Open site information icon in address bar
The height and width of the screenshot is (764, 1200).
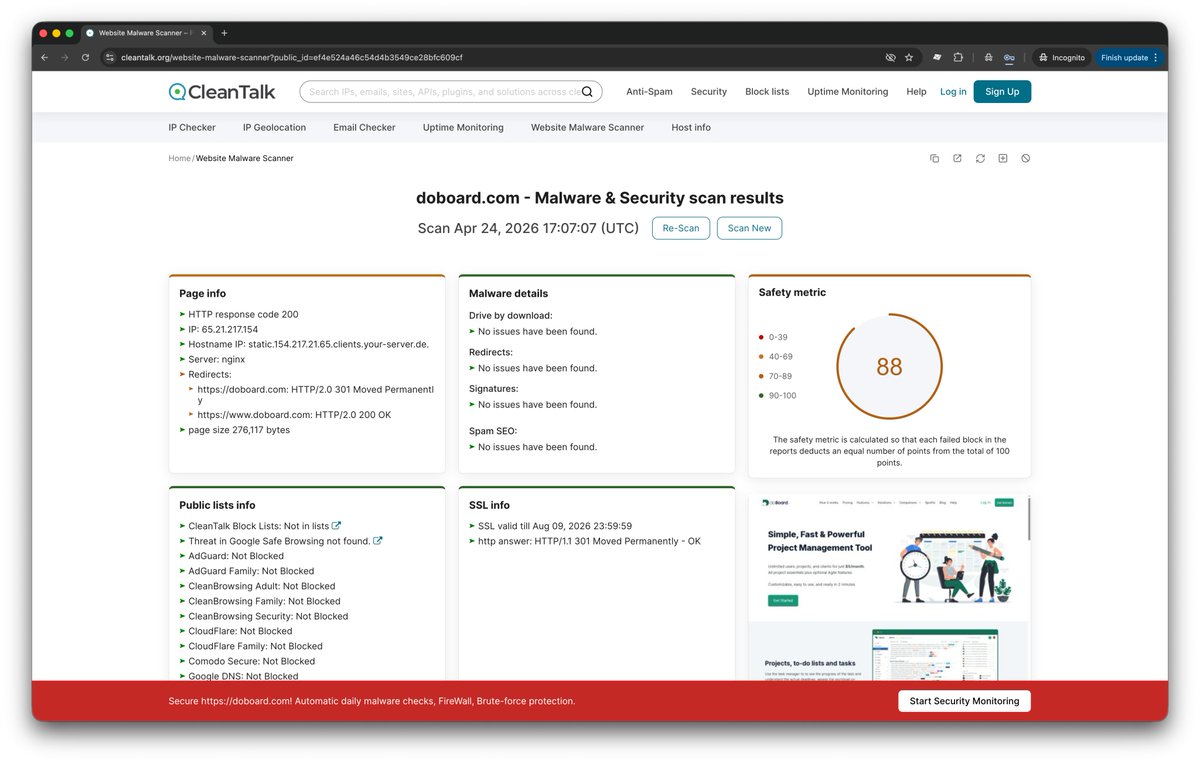(x=110, y=58)
